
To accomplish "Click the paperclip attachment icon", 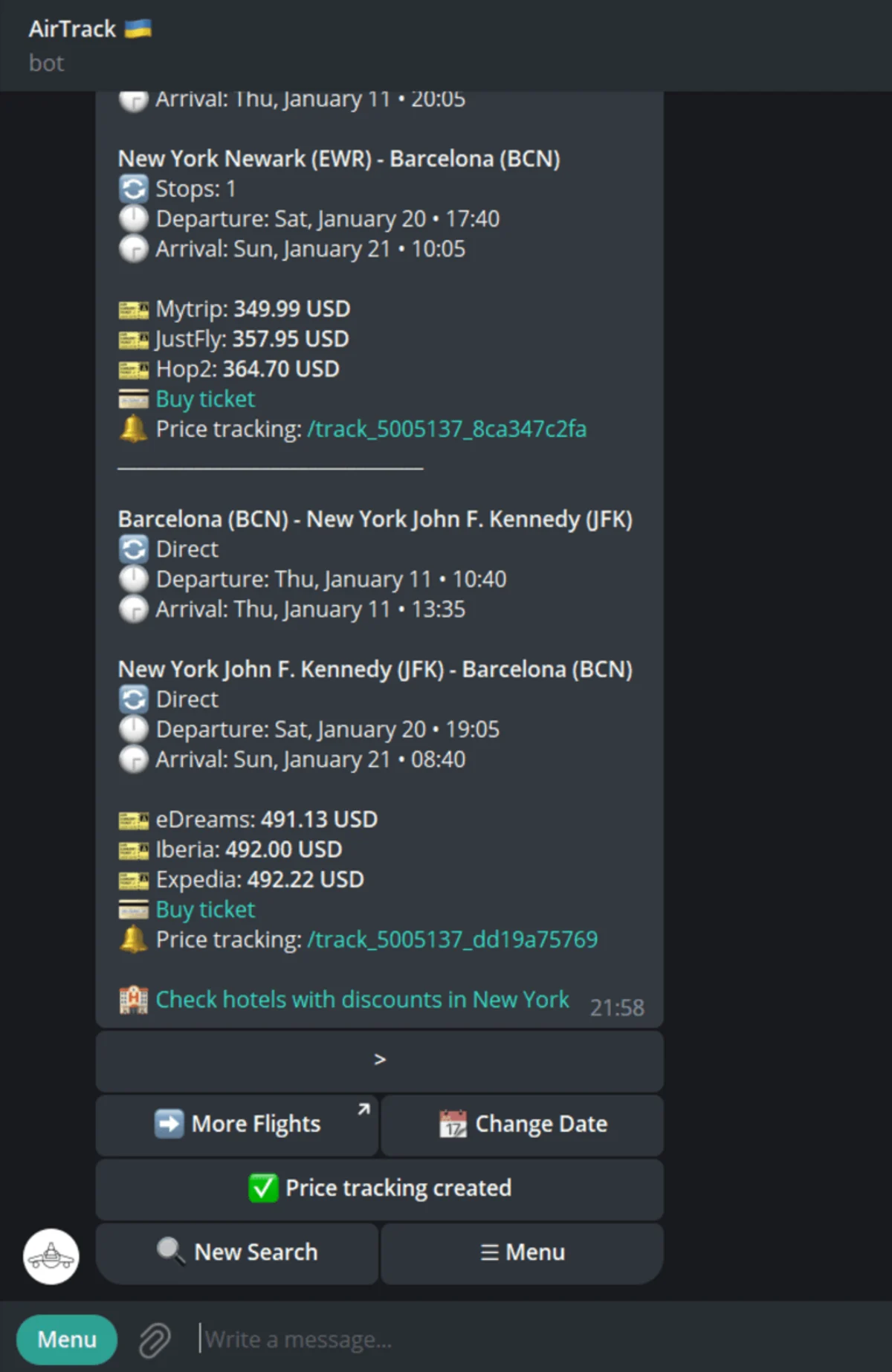I will click(155, 1340).
